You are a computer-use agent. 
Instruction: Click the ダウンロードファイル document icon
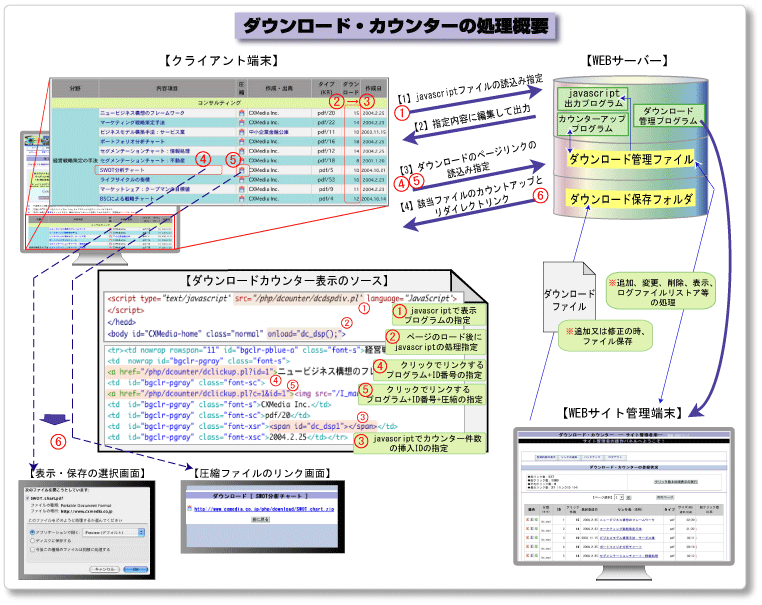pos(569,297)
